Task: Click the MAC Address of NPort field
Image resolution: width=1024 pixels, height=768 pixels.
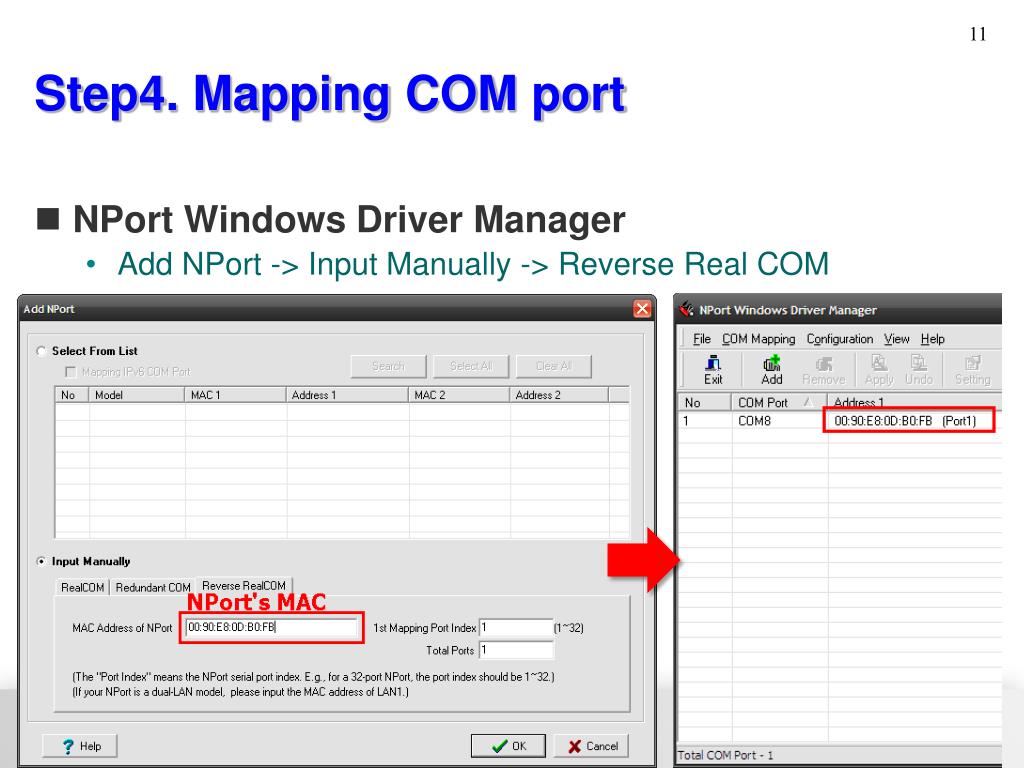Action: (x=271, y=628)
